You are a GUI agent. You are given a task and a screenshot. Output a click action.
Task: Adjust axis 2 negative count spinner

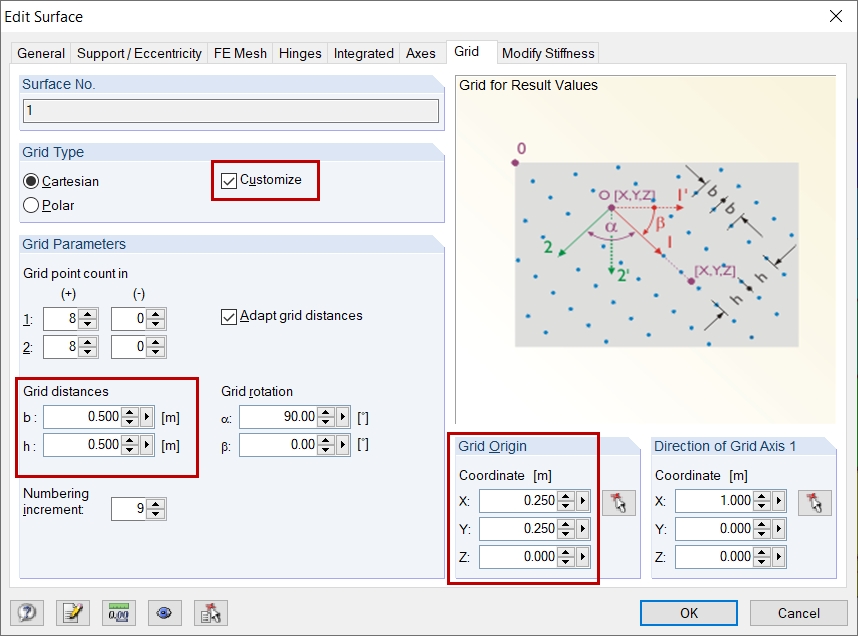pos(155,346)
